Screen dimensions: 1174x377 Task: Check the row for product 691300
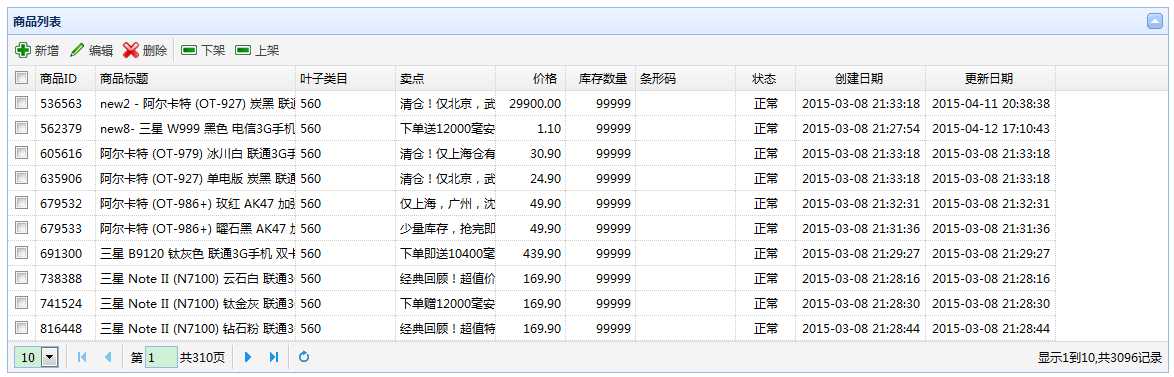tap(22, 253)
